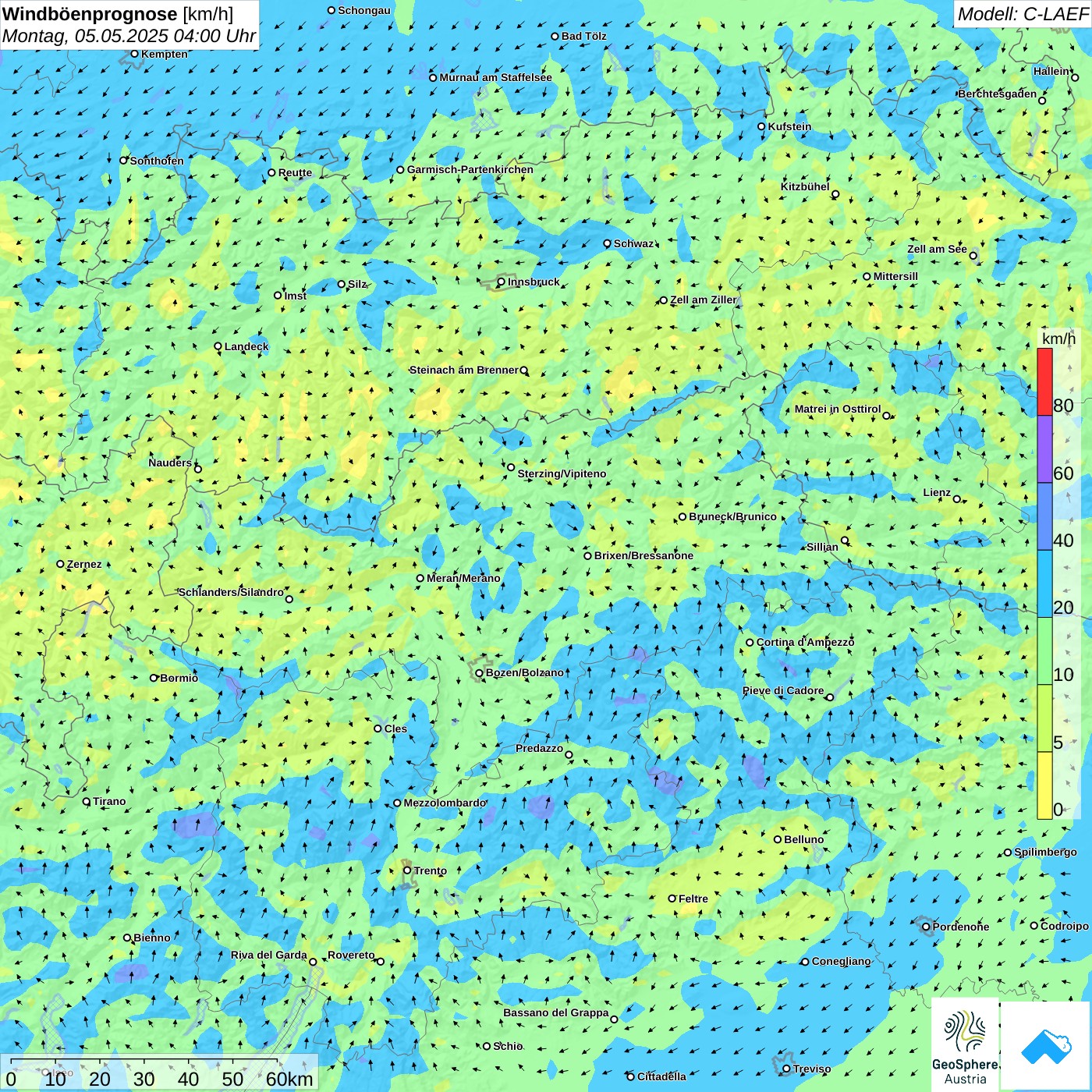Click the Schlanders/Silandro label
This screenshot has width=1092, height=1092.
[x=231, y=592]
